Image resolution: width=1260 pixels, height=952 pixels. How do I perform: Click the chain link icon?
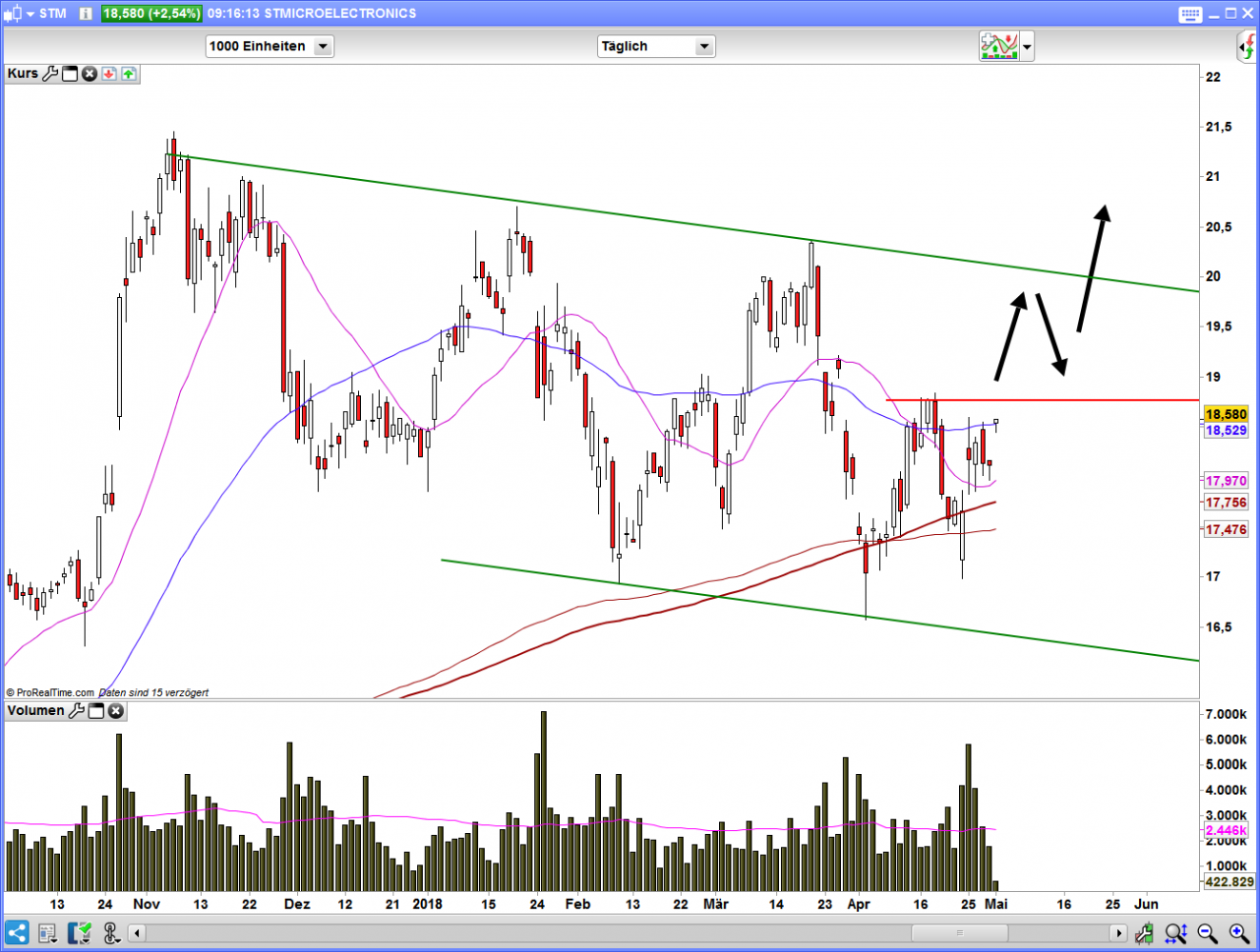[x=110, y=933]
